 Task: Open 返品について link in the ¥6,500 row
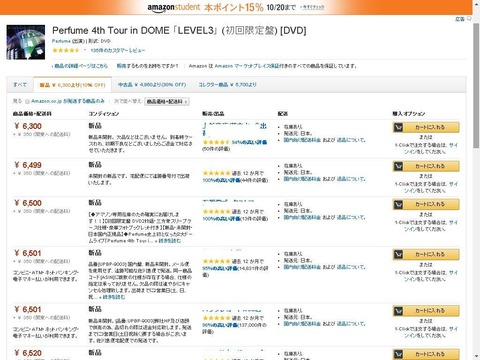(351, 217)
